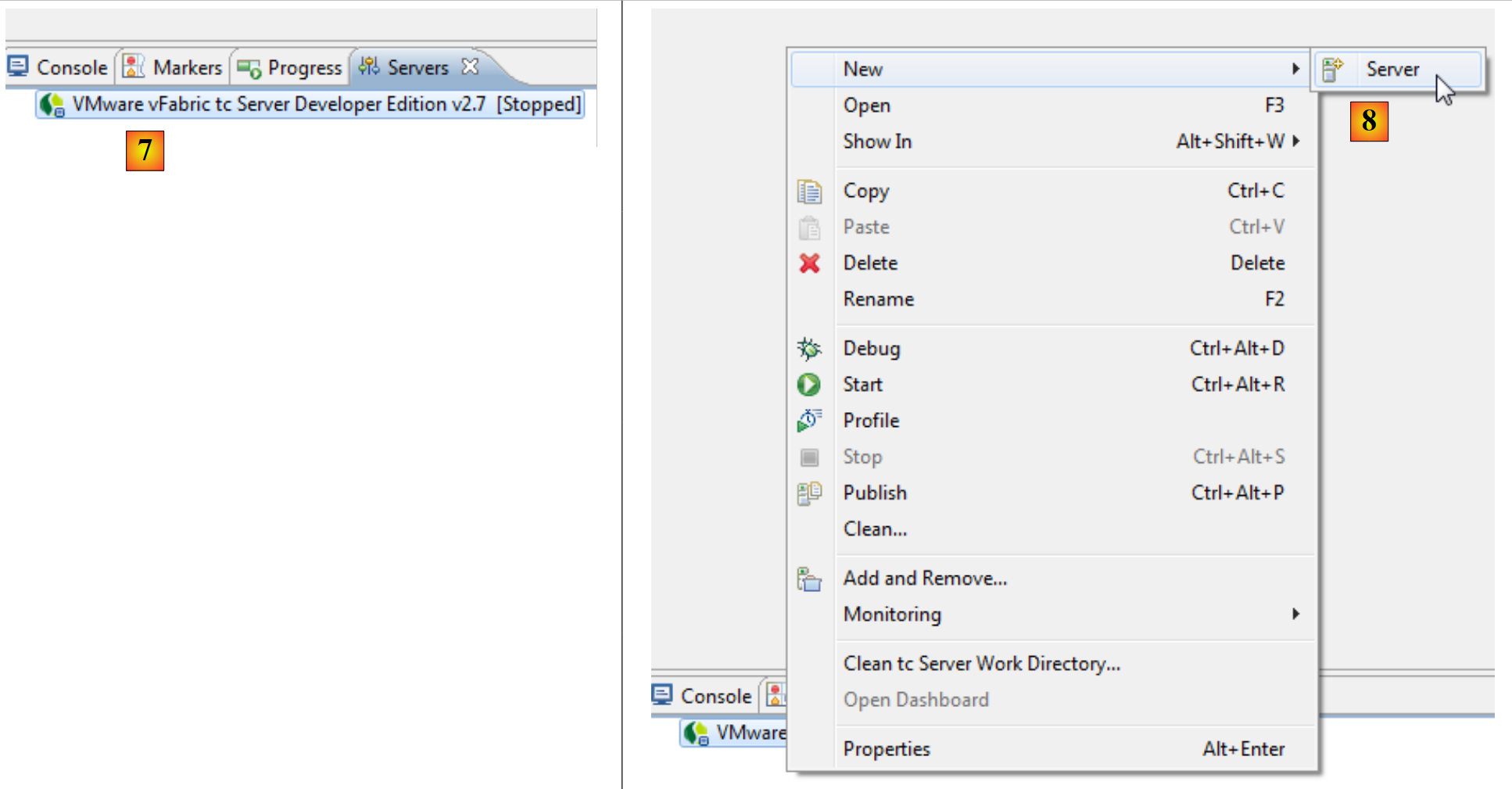Viewport: 1512px width, 789px height.
Task: Expand the Monitoring submenu arrow
Action: (1295, 615)
